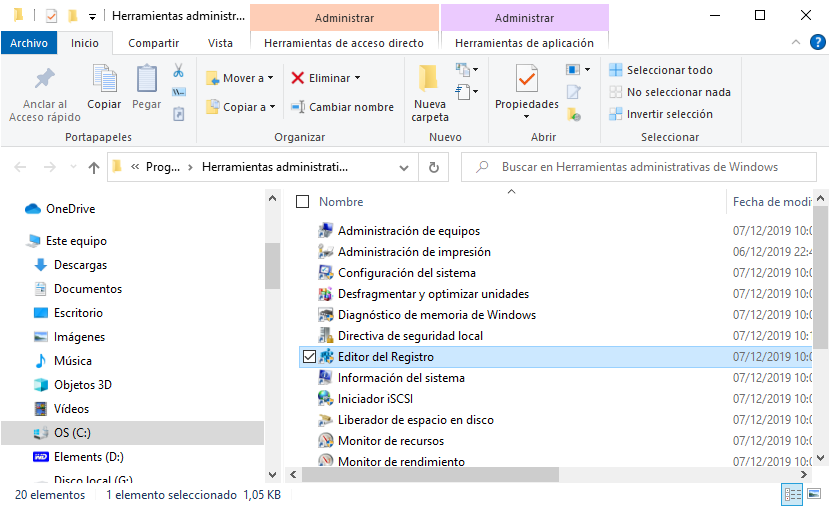Click the forward navigation arrow
This screenshot has height=507, width=830.
pyautogui.click(x=49, y=167)
